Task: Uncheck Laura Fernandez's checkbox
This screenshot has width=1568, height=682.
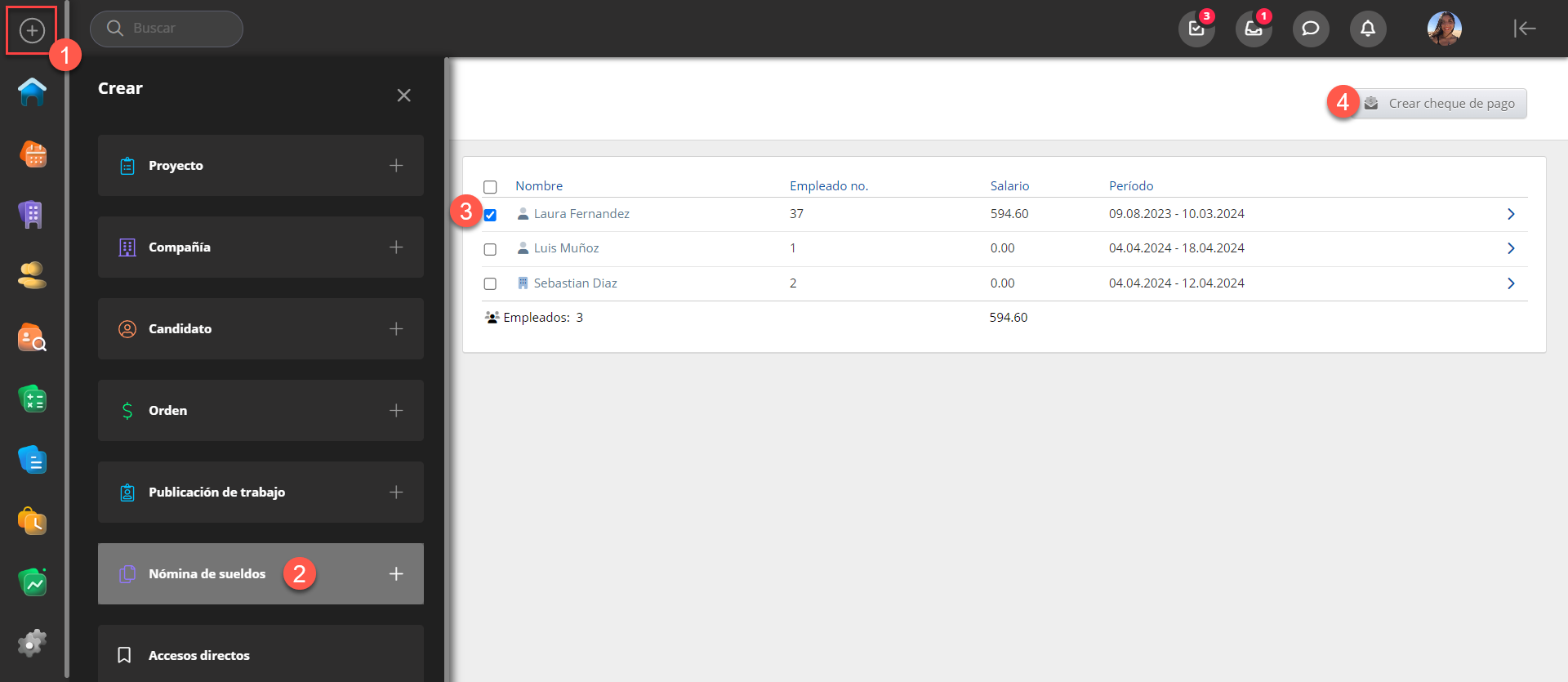Action: point(490,216)
